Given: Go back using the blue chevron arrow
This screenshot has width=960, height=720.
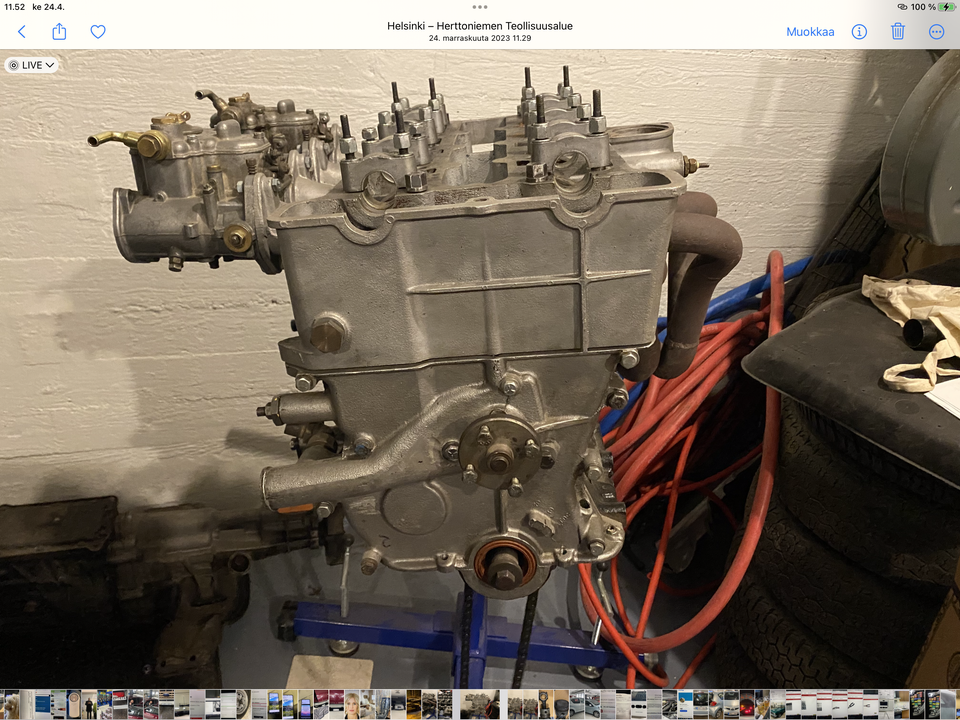Looking at the screenshot, I should click(x=21, y=31).
